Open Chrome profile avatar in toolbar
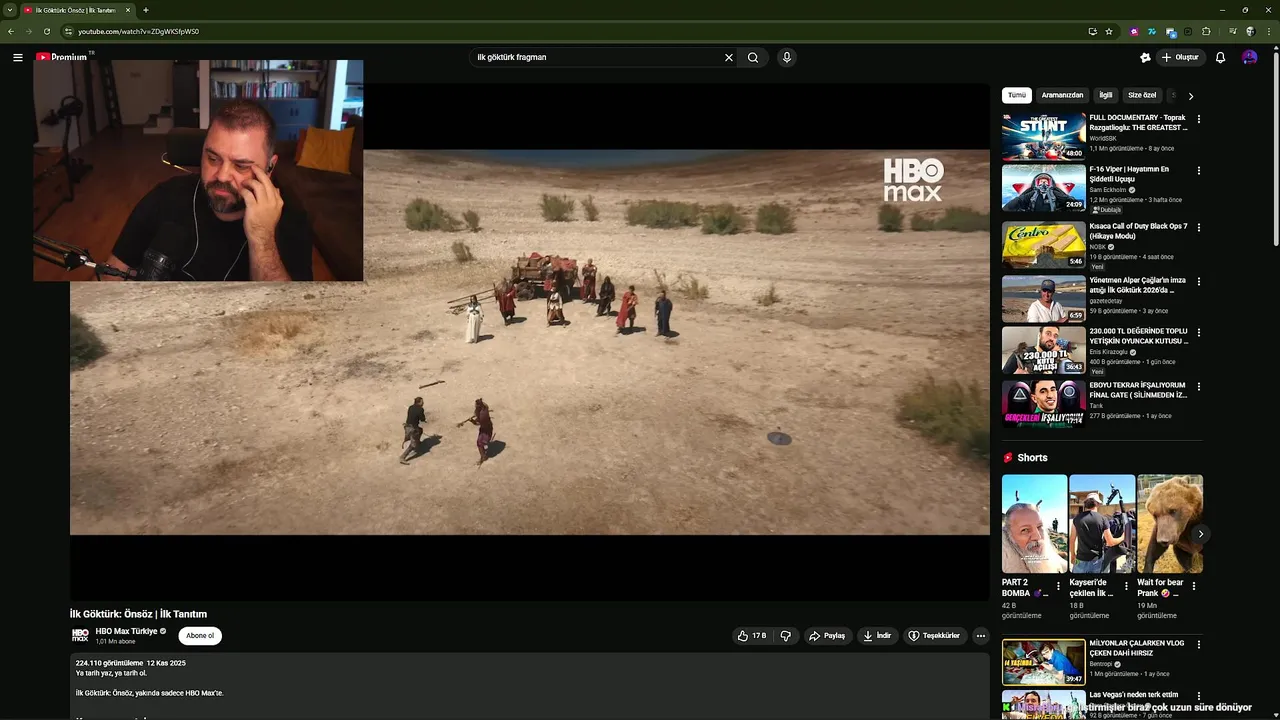Image resolution: width=1280 pixels, height=720 pixels. pyautogui.click(x=1250, y=31)
